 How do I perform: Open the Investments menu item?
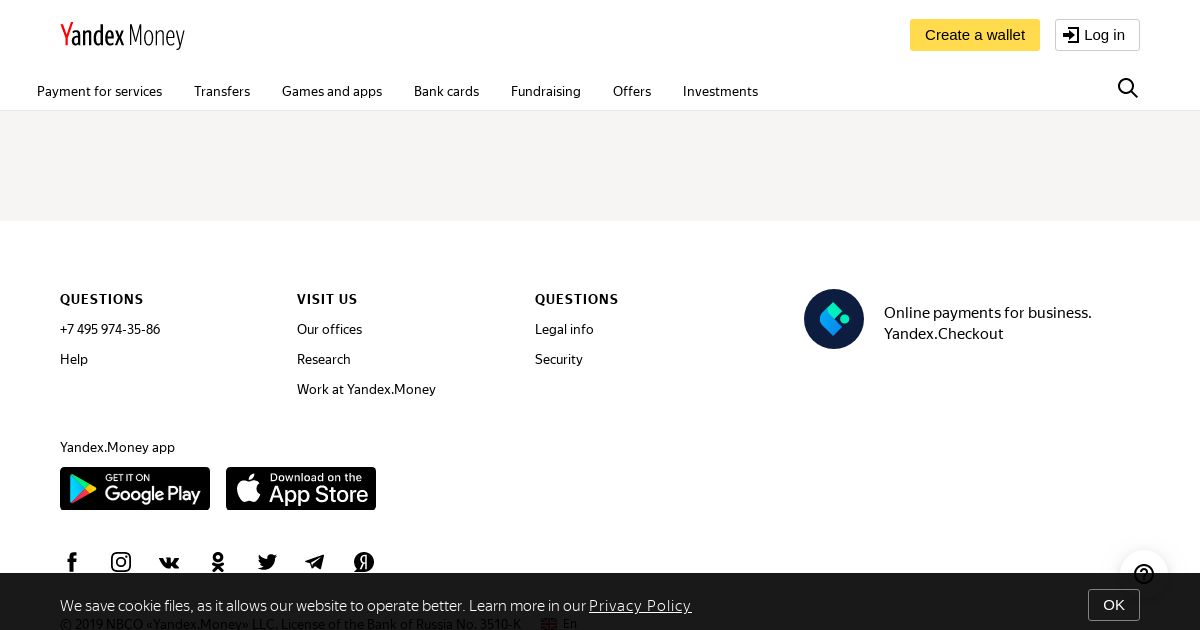720,91
